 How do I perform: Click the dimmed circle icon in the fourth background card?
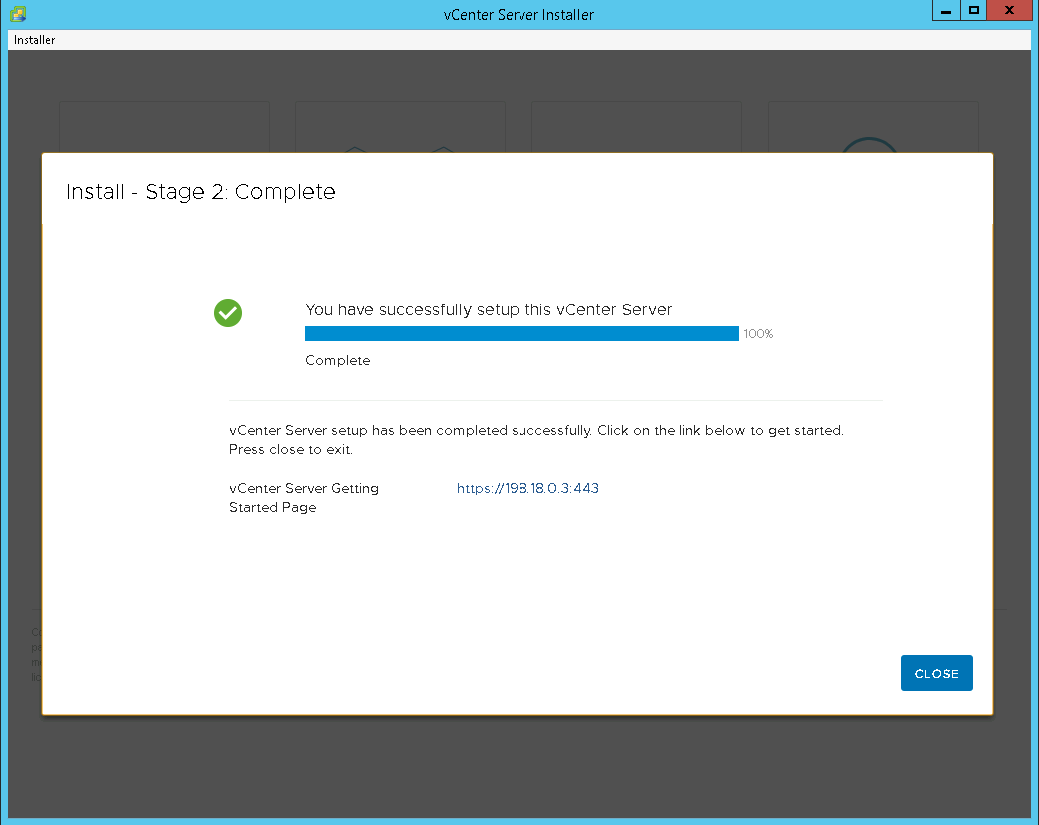coord(869,143)
